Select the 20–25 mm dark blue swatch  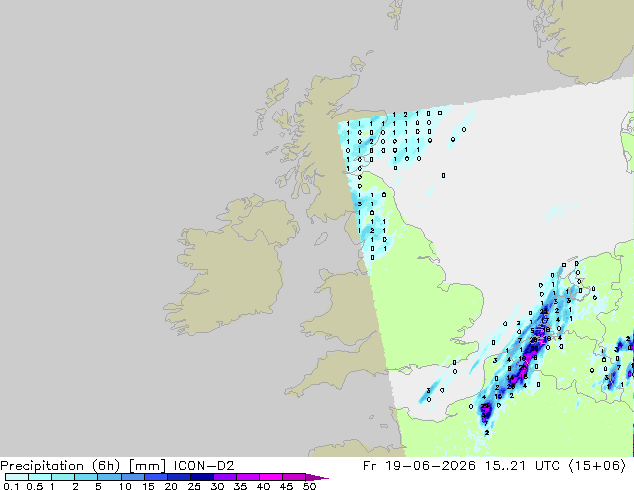178,477
